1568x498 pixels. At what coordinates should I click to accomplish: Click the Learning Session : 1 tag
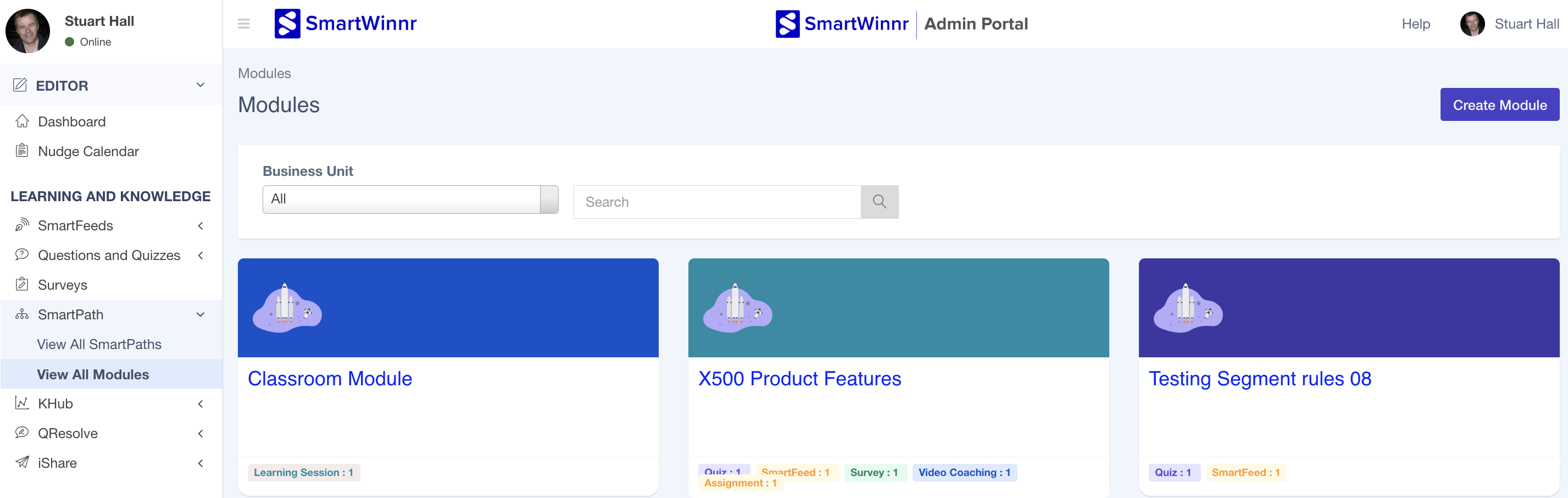[303, 472]
